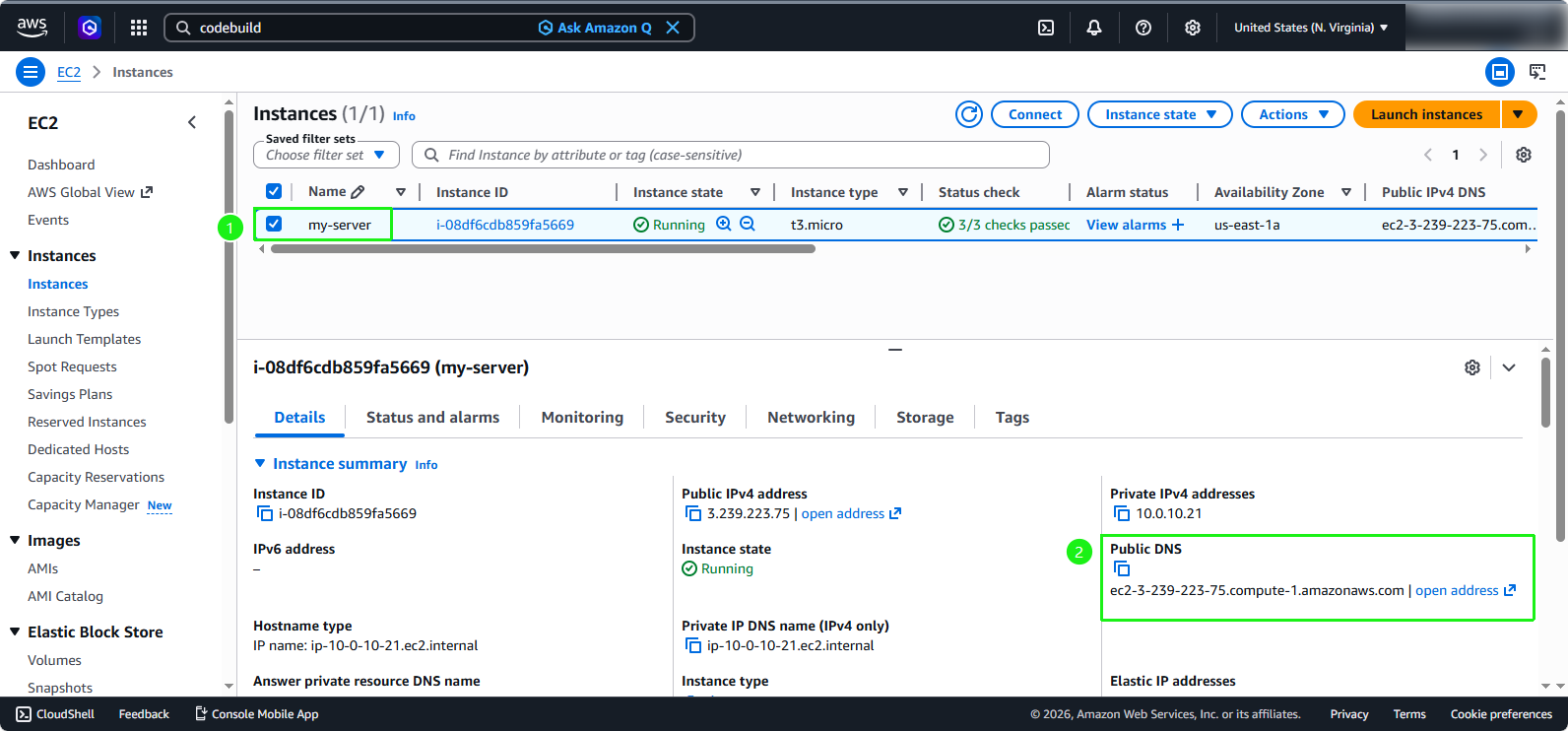Clear the codebuild search with X icon
Image resolution: width=1568 pixels, height=731 pixels.
pyautogui.click(x=673, y=28)
